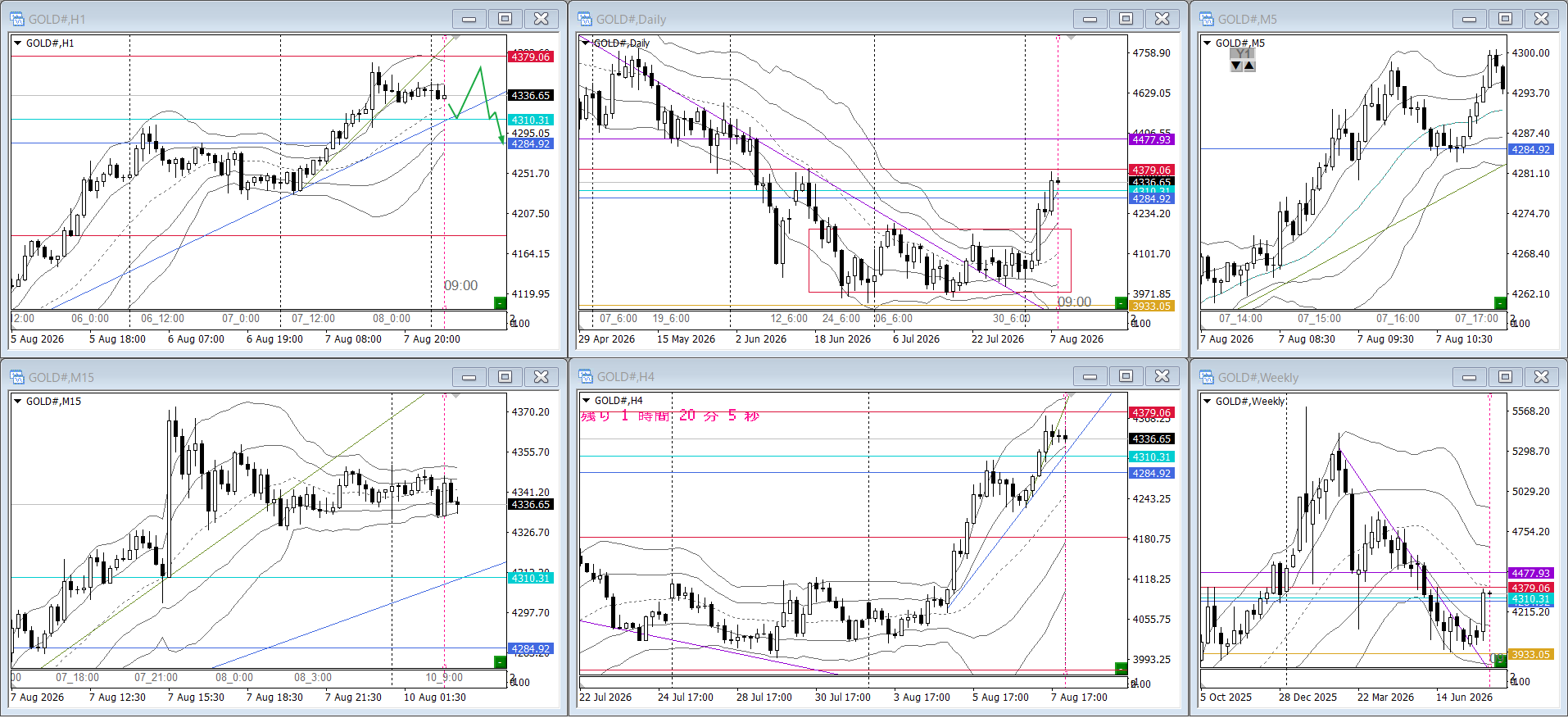Click the GOLD#,H4 window title bar text
Viewport: 1568px width, 718px height.
pos(625,377)
